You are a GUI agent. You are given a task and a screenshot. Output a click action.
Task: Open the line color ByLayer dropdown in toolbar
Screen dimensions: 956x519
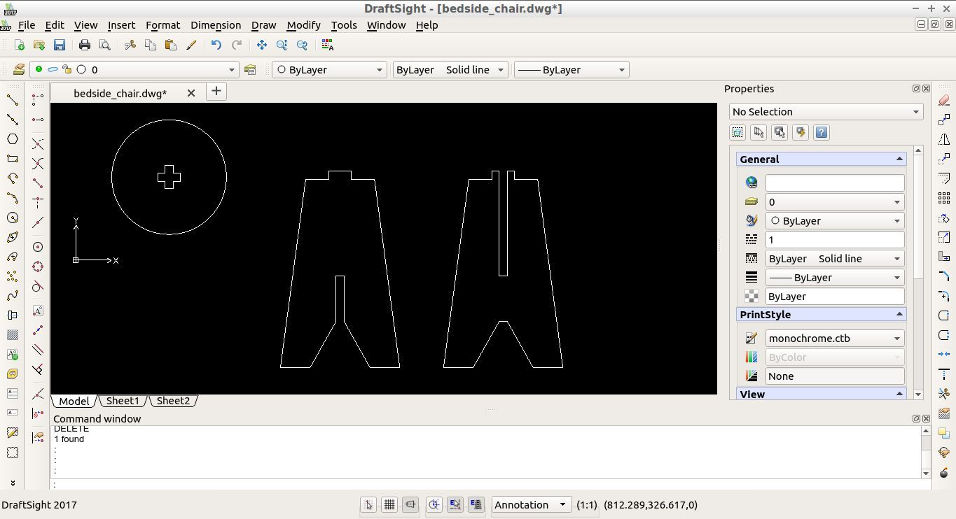tap(329, 70)
